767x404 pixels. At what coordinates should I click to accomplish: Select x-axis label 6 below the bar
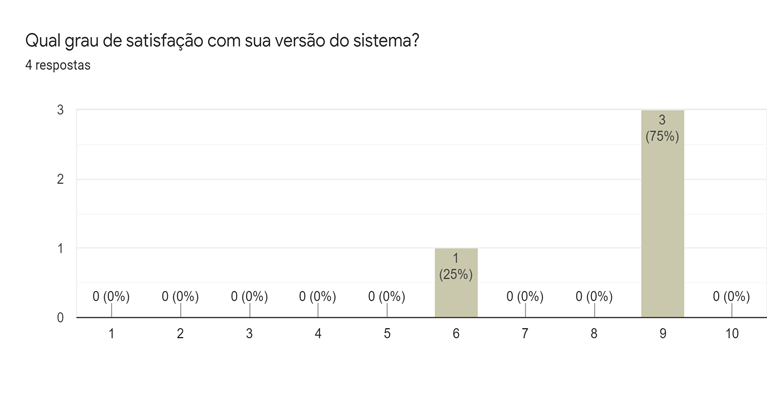click(x=456, y=334)
